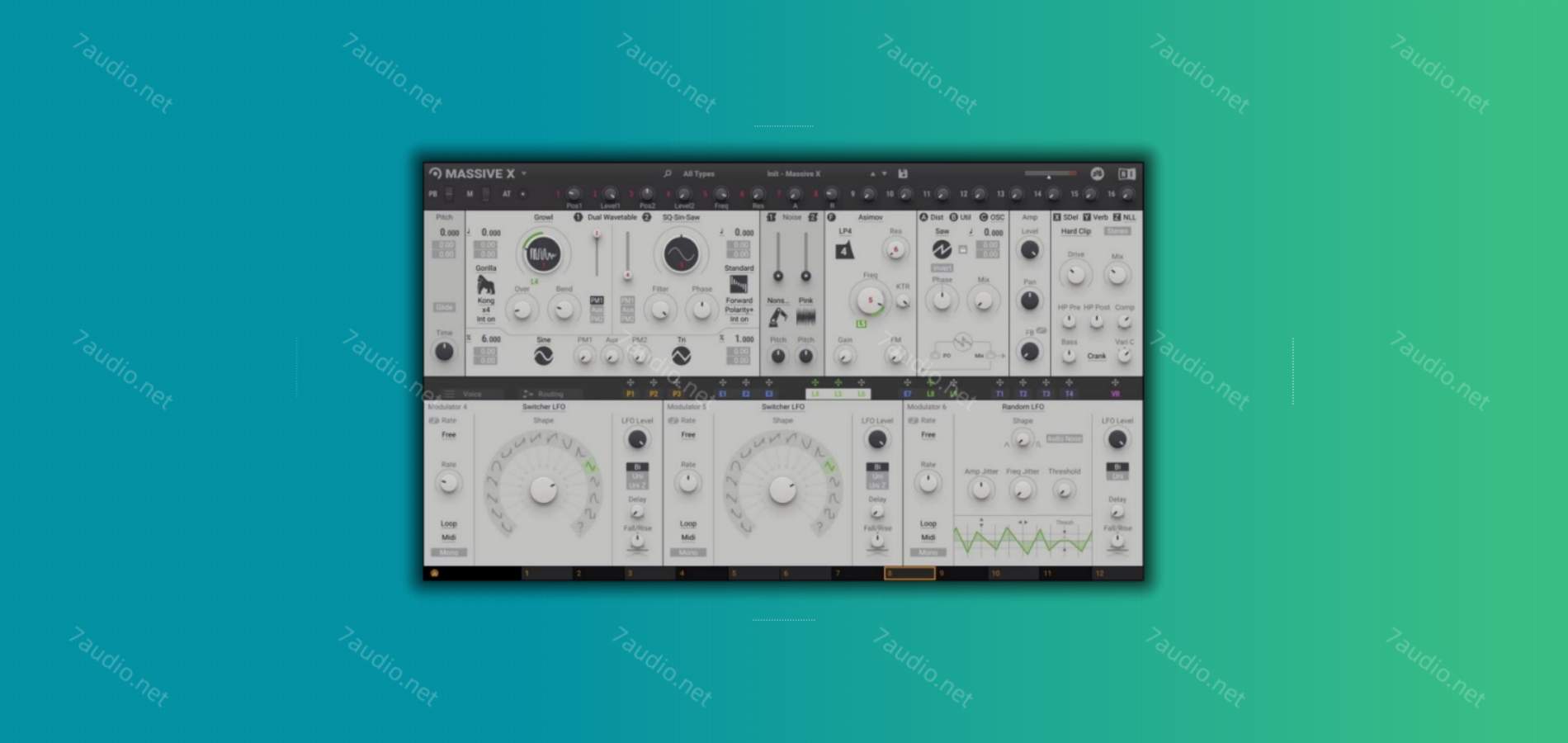Viewport: 1568px width, 743px height.
Task: Select the Kong wavetable mode label
Action: [486, 301]
